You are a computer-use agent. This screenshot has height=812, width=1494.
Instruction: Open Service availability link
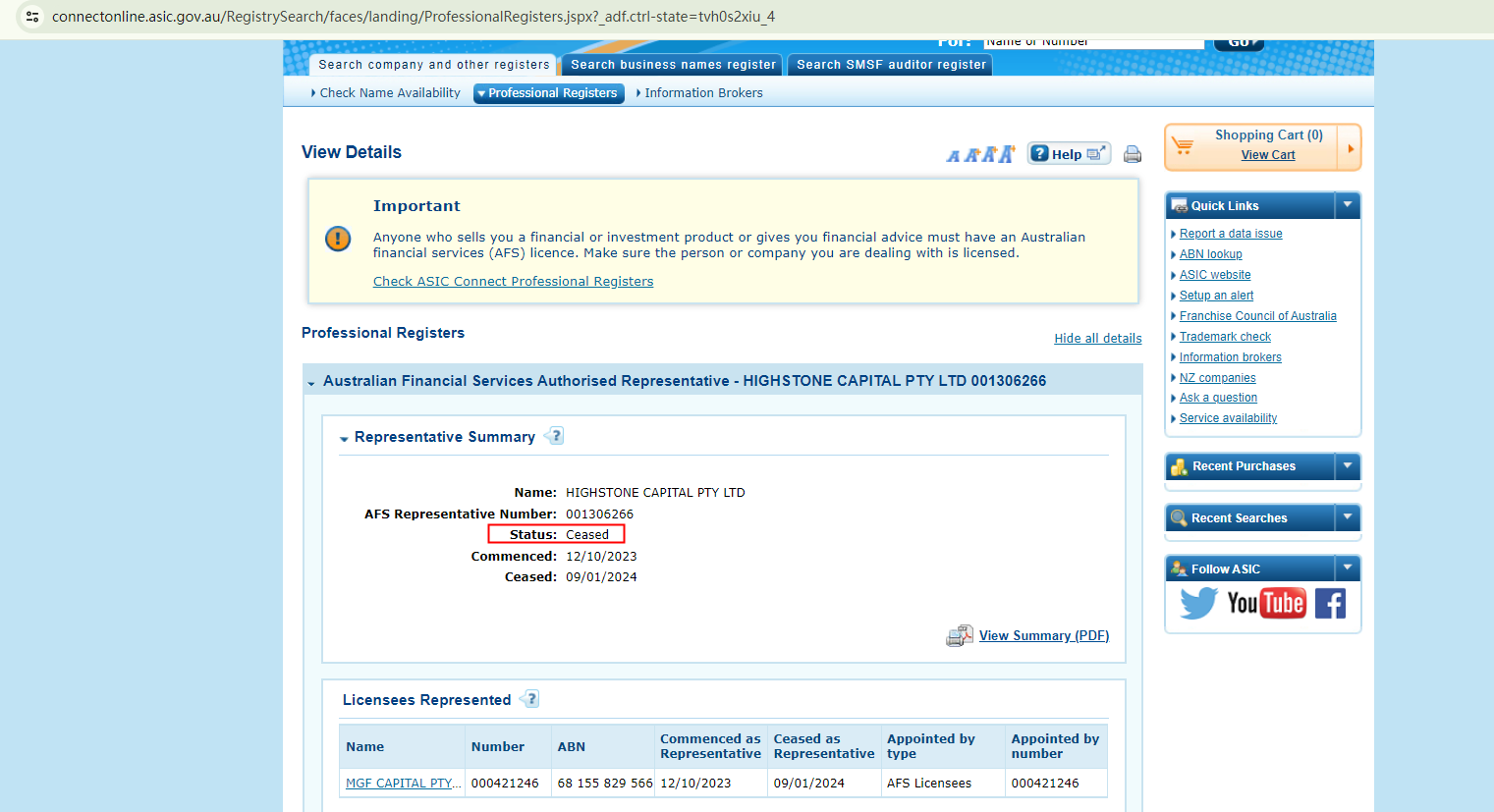[1229, 418]
